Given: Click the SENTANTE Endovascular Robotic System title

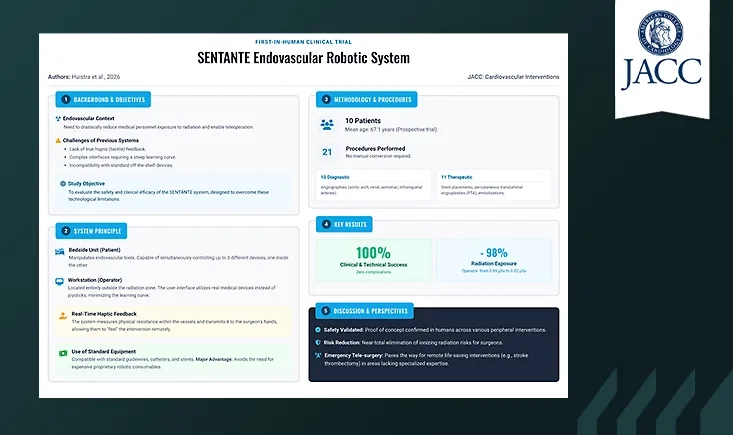Looking at the screenshot, I should pos(303,58).
